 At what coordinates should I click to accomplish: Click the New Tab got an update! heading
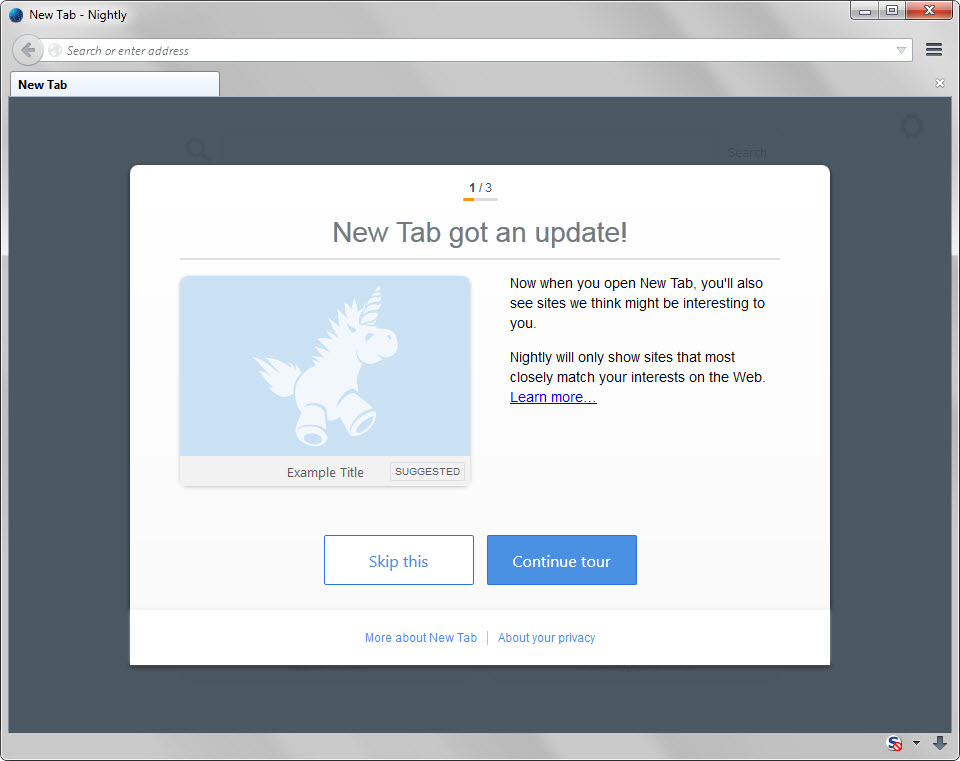click(480, 233)
